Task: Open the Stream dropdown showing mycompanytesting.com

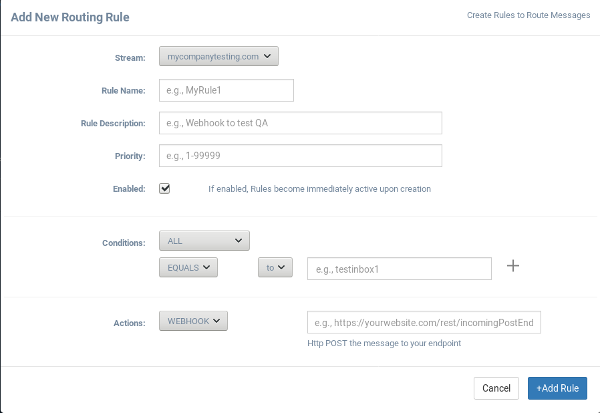Action: [218, 57]
